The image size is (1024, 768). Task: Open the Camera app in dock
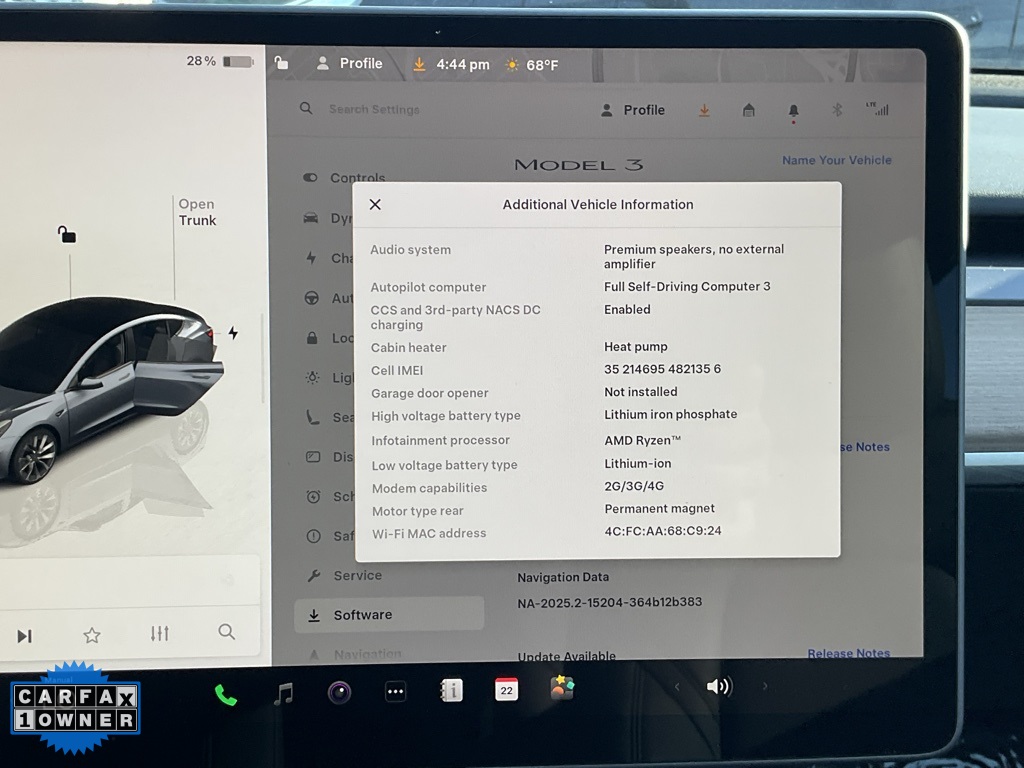(x=340, y=692)
